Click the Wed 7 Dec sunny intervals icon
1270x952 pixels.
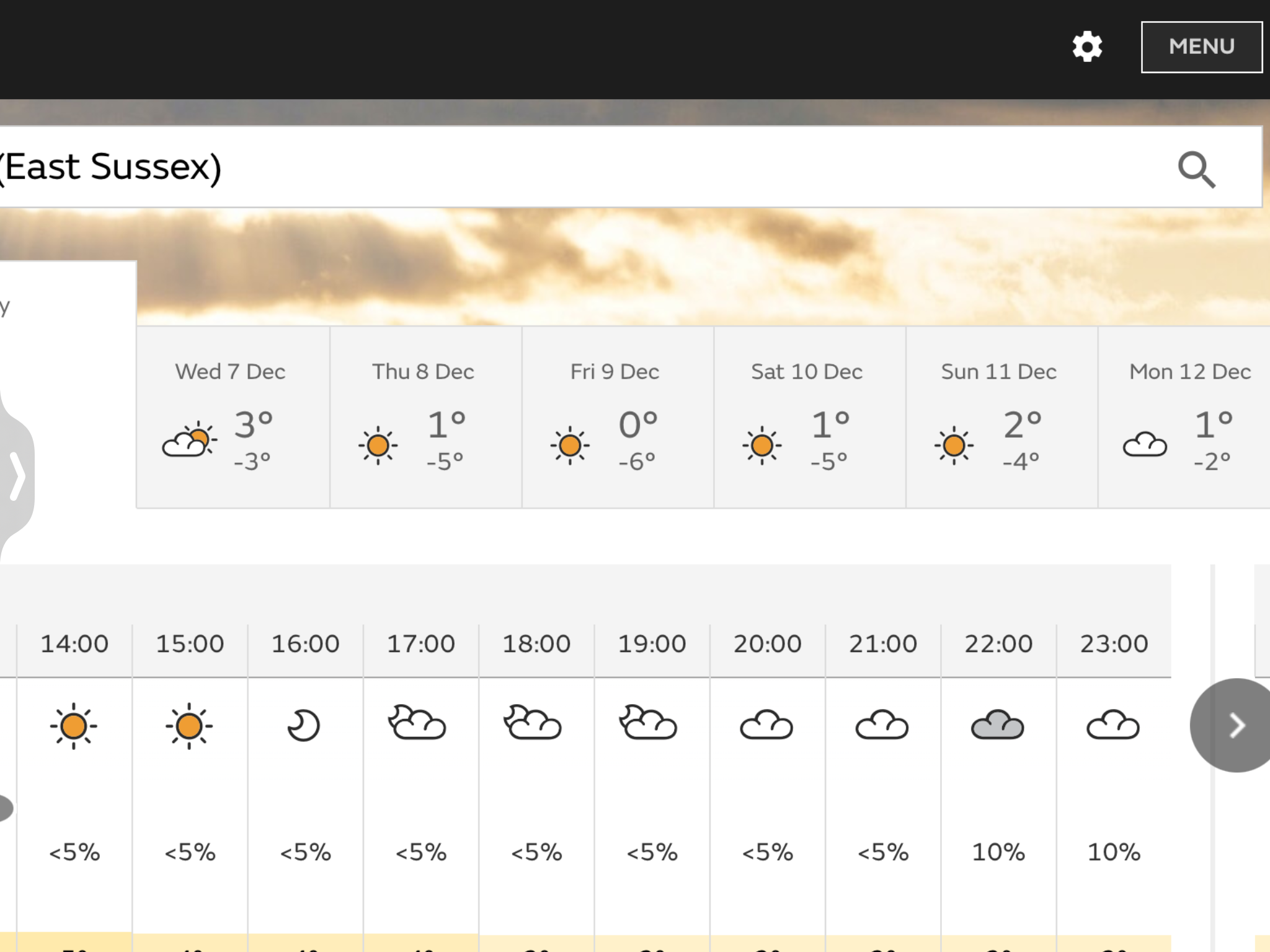tap(189, 439)
